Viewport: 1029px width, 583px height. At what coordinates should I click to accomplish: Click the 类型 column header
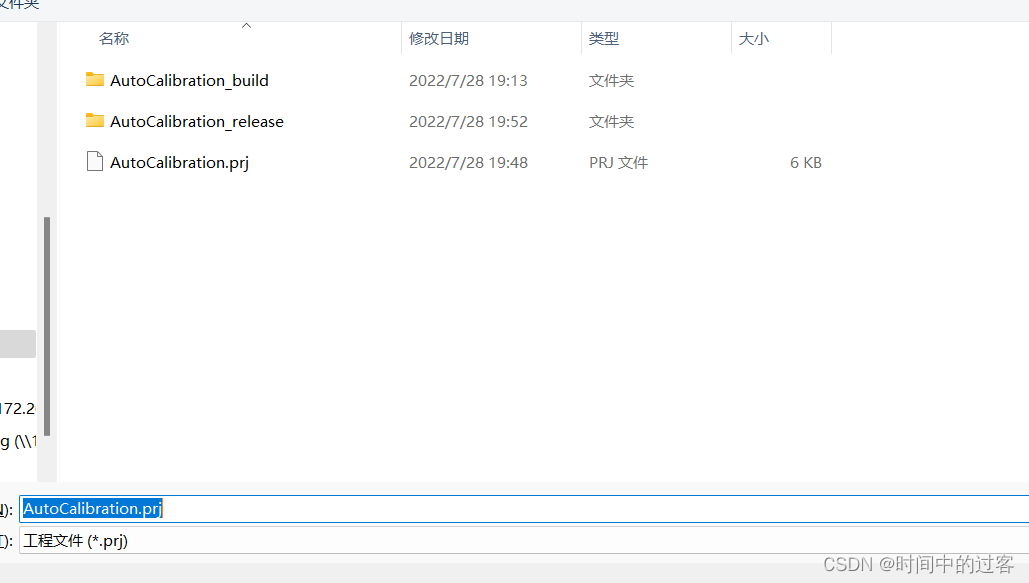603,38
